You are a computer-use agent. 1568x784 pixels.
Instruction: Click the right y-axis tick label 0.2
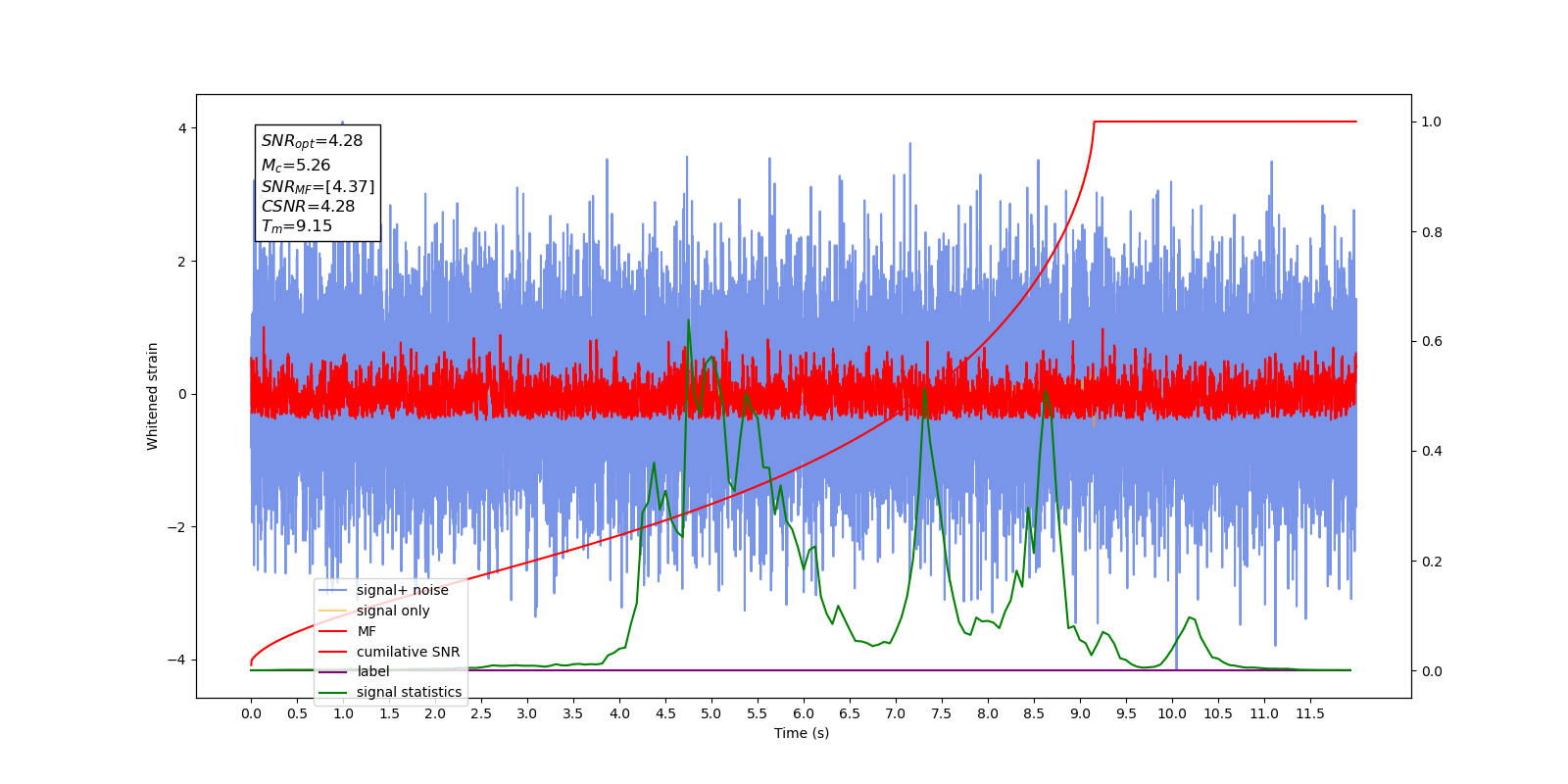(1432, 562)
